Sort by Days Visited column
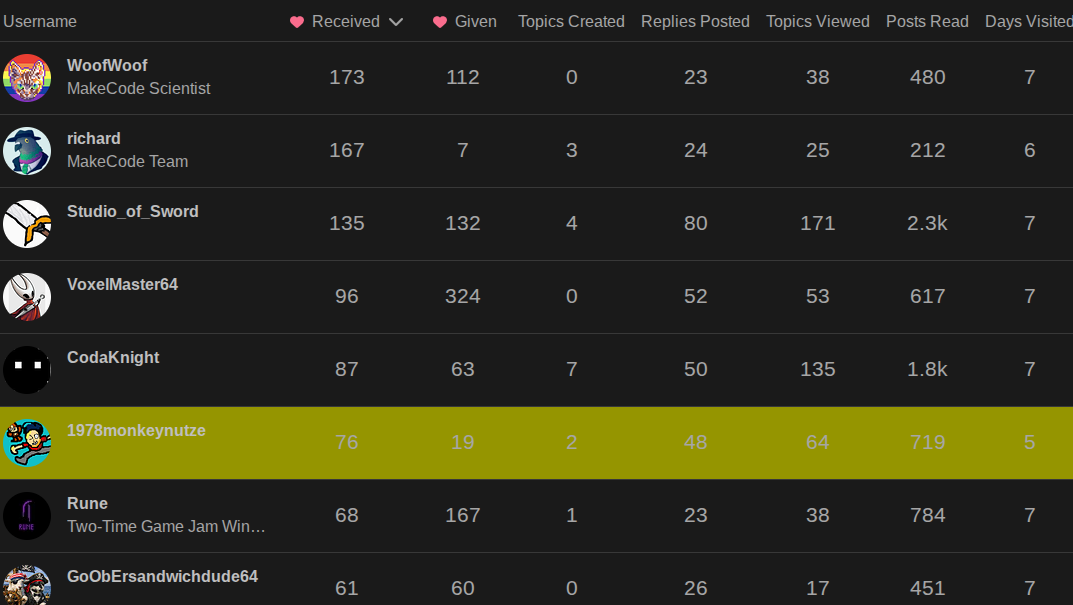1073x605 pixels. pyautogui.click(x=1029, y=22)
